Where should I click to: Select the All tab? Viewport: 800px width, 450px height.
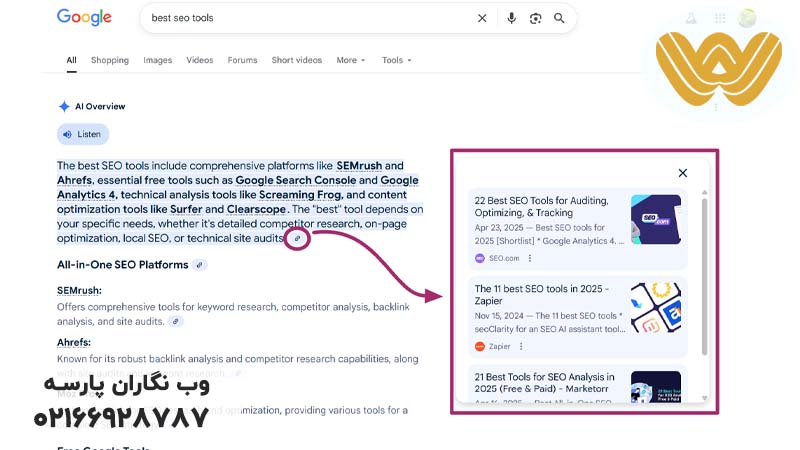71,60
